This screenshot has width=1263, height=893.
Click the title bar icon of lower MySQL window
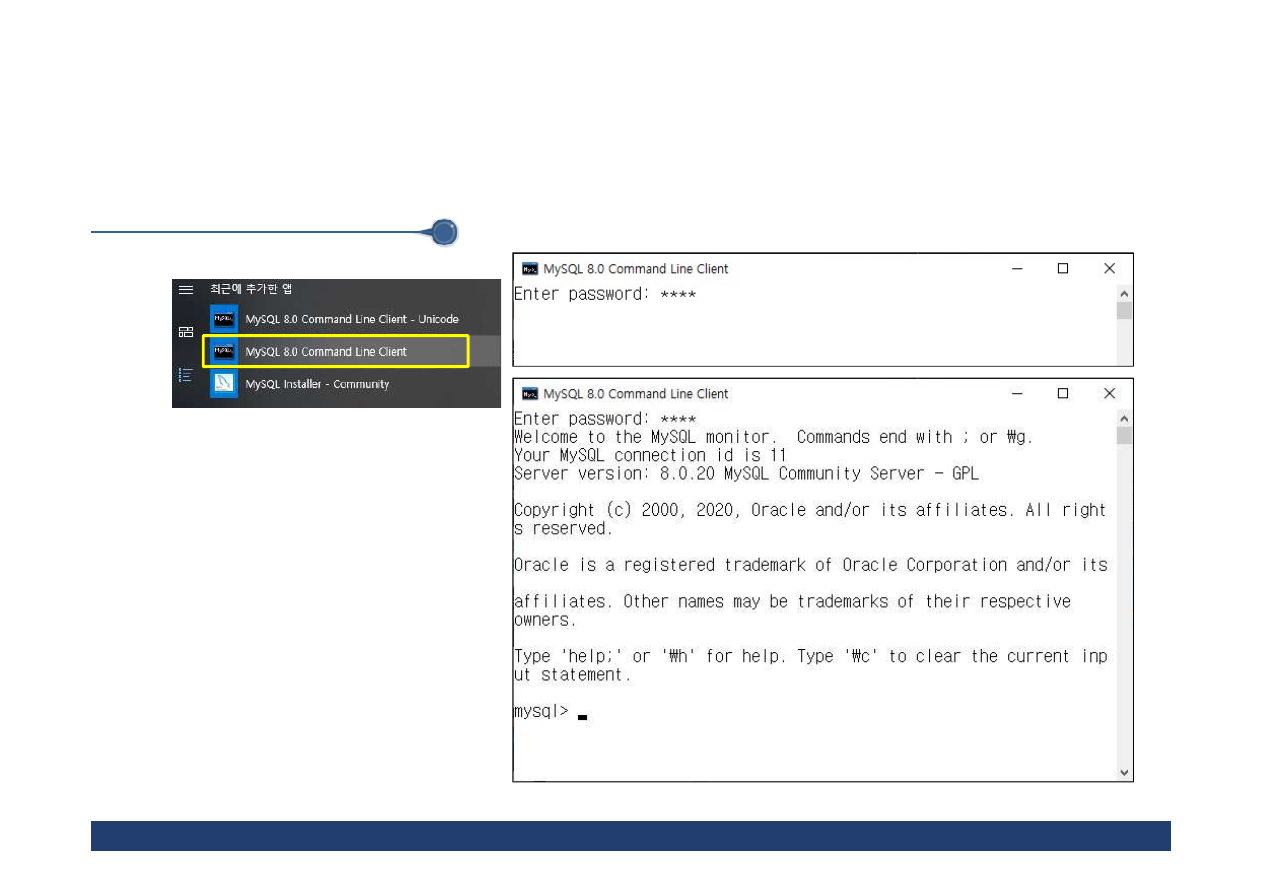point(530,394)
